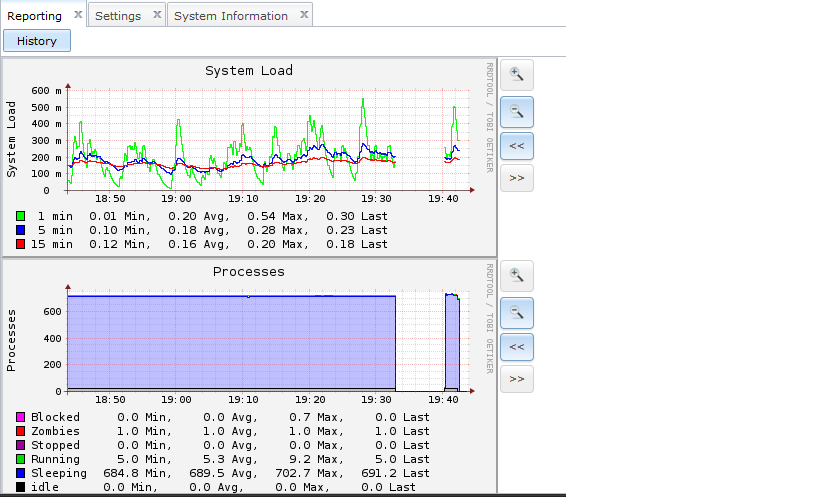Click the '691.2 Last' Sleeping value
Screen dimensions: 819x497
pos(395,474)
